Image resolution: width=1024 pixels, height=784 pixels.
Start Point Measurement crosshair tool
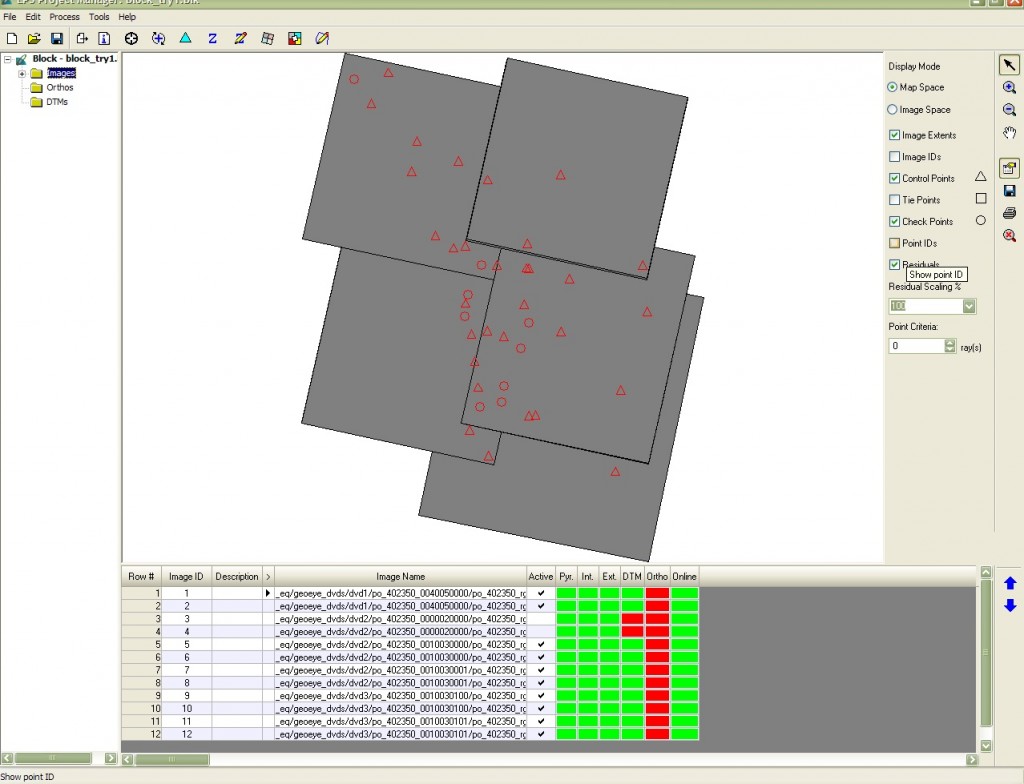coord(131,39)
